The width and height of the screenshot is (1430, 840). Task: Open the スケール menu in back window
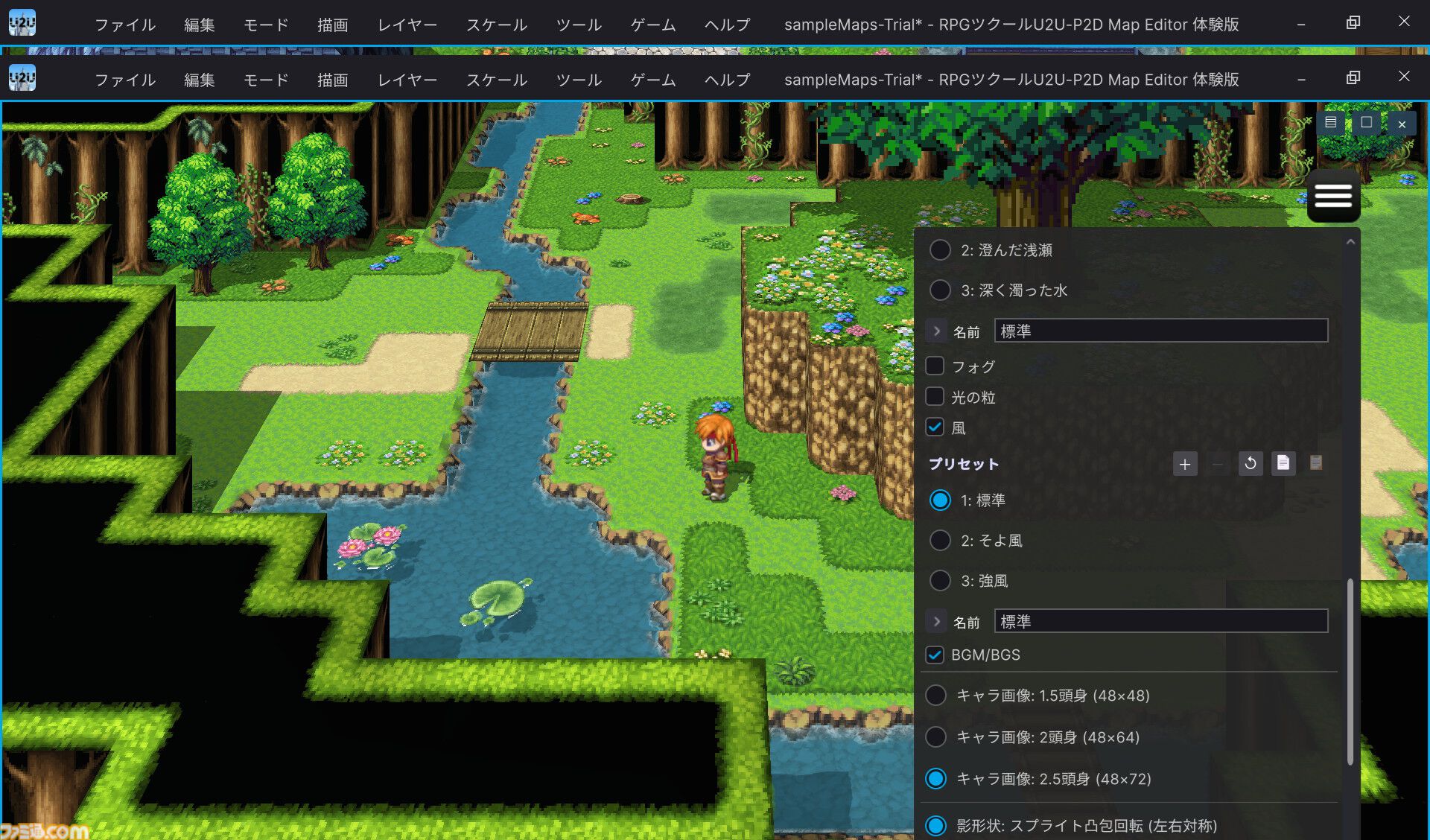(497, 25)
